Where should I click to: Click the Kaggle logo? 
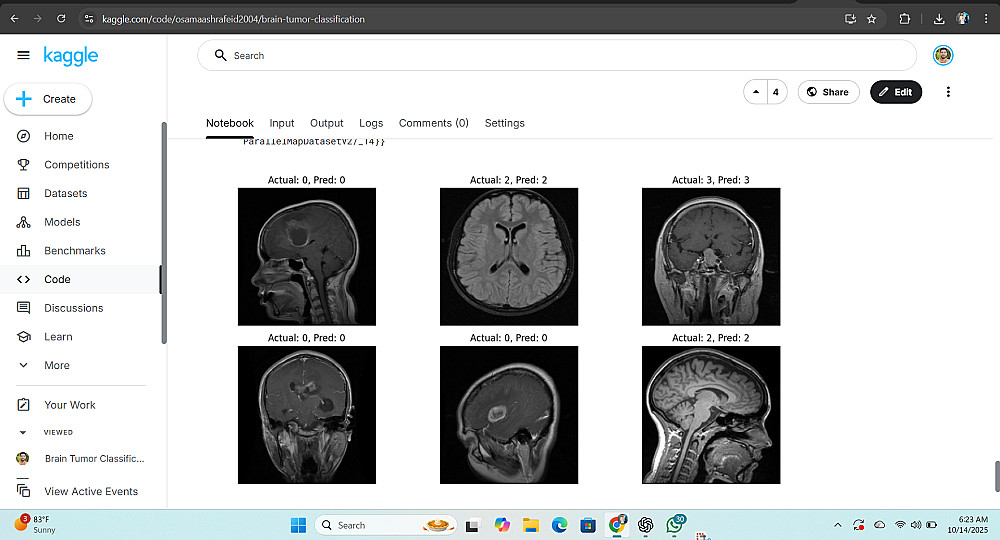coord(70,56)
